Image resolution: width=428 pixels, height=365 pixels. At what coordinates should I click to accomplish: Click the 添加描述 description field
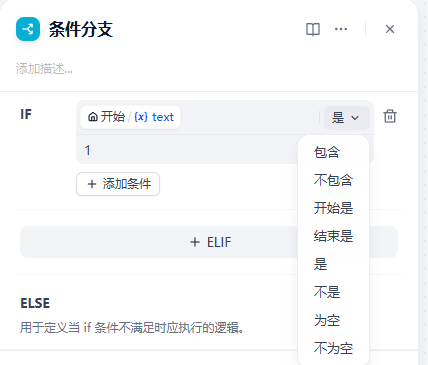tap(44, 69)
